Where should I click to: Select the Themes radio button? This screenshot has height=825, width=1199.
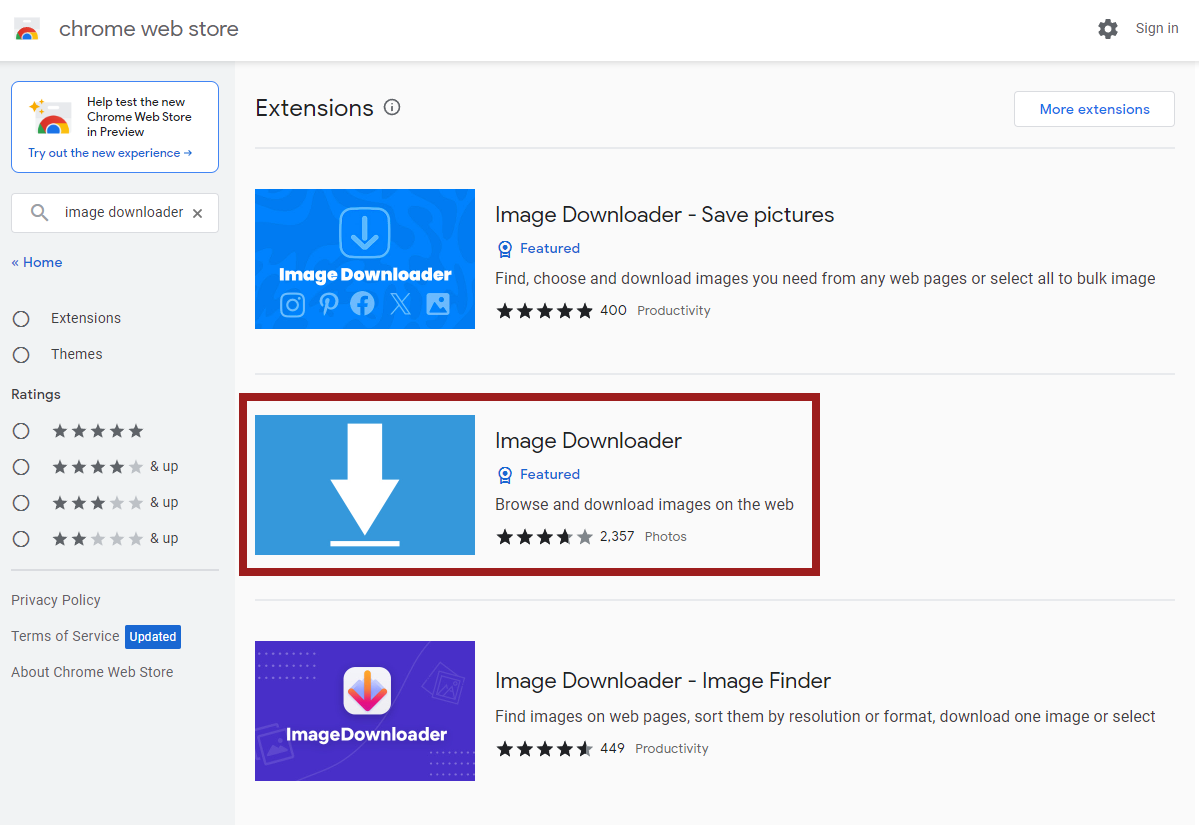[x=21, y=355]
